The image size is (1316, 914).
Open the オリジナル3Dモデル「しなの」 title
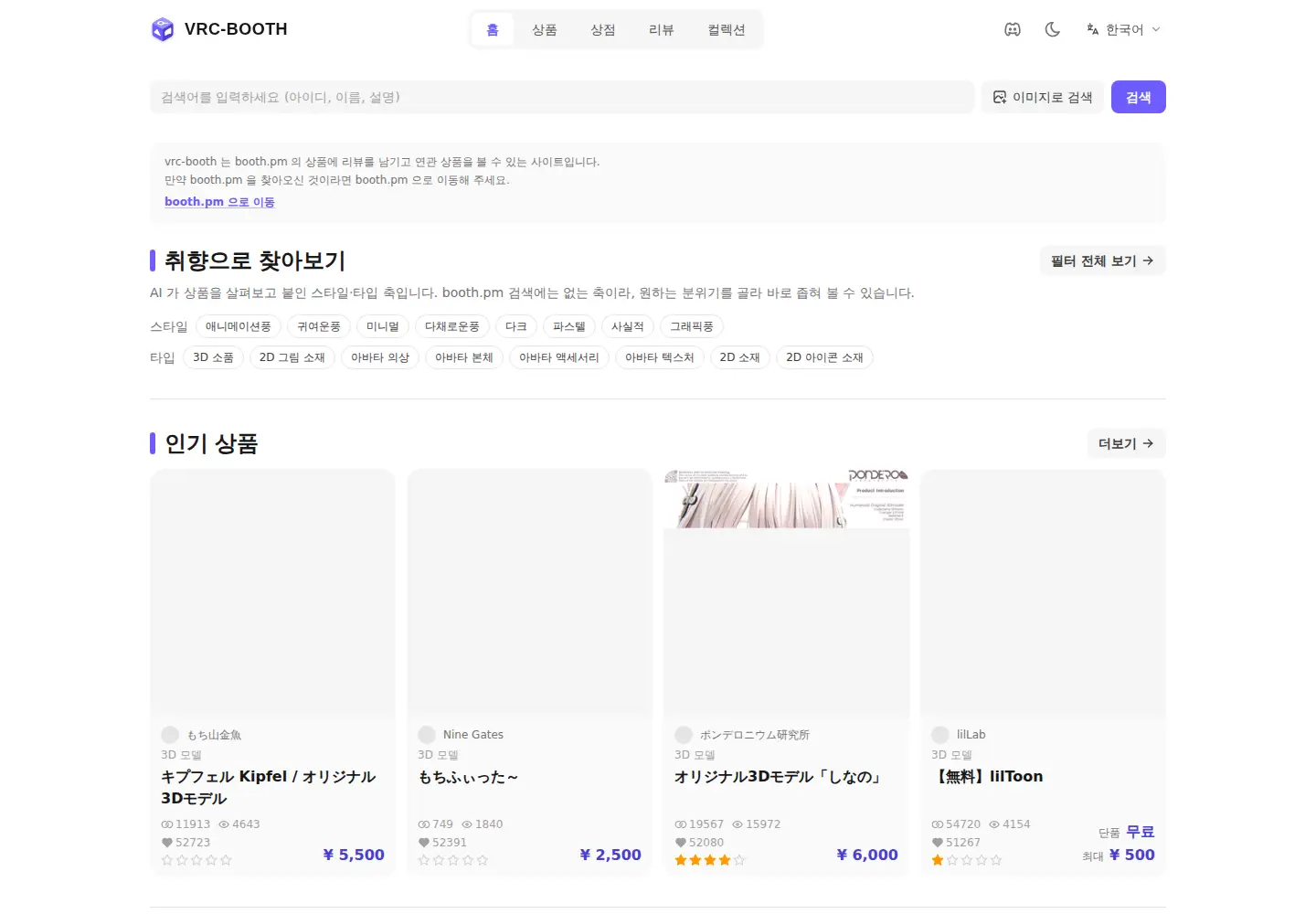779,777
